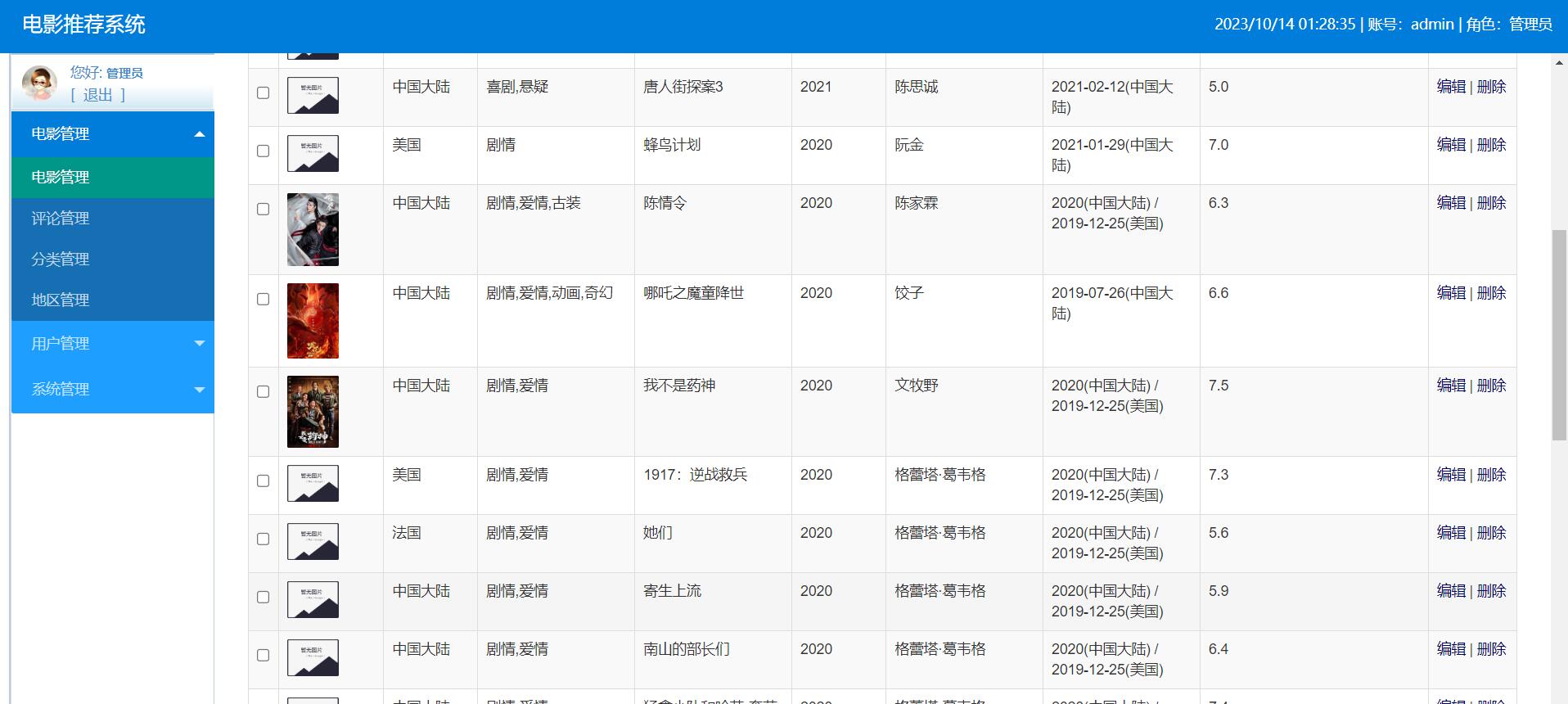Click the admin avatar picture
This screenshot has height=704, width=1568.
pos(38,83)
